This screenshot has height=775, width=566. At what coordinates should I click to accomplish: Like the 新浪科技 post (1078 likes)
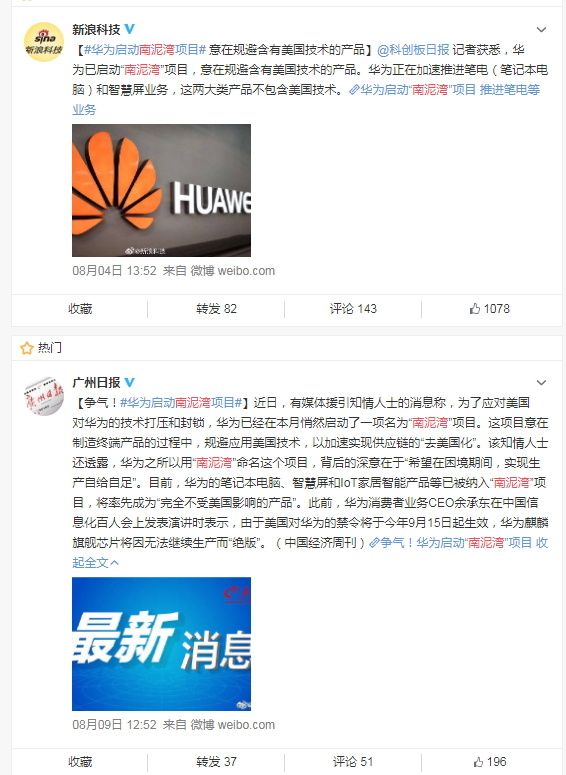(489, 309)
